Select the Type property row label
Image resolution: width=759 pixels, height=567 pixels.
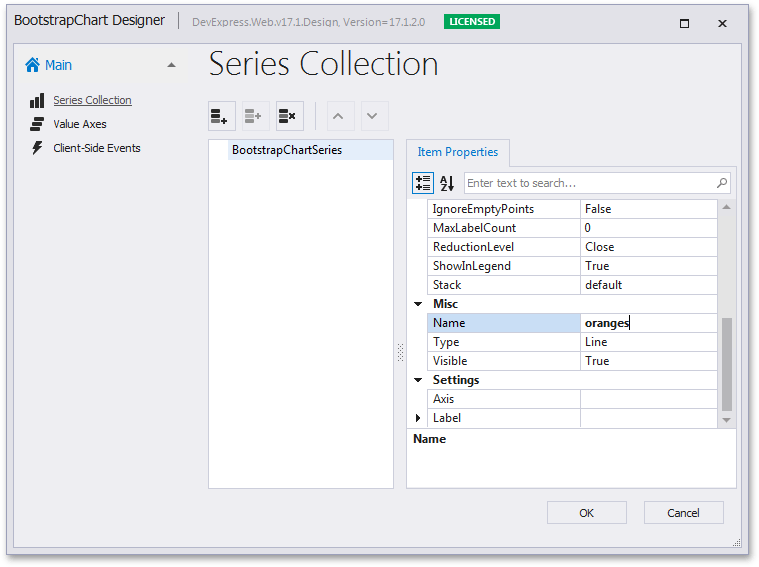pyautogui.click(x=503, y=342)
